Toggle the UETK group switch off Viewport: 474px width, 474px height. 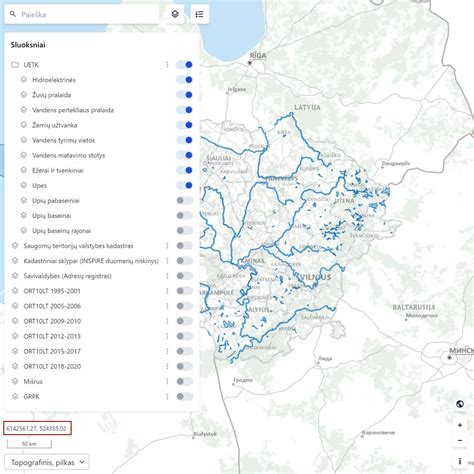(x=185, y=65)
